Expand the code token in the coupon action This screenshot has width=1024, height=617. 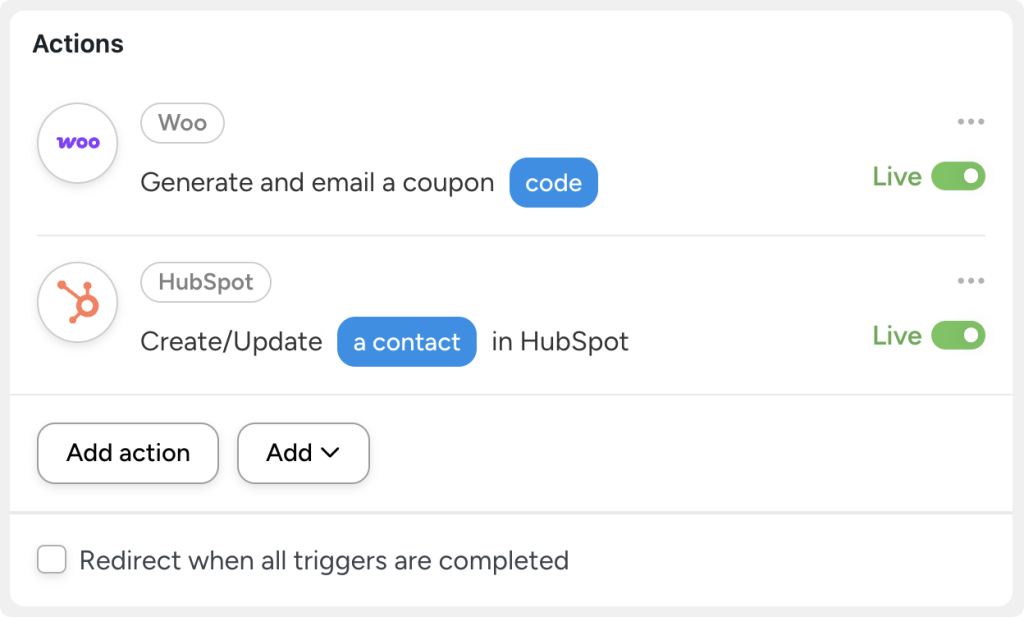[553, 182]
